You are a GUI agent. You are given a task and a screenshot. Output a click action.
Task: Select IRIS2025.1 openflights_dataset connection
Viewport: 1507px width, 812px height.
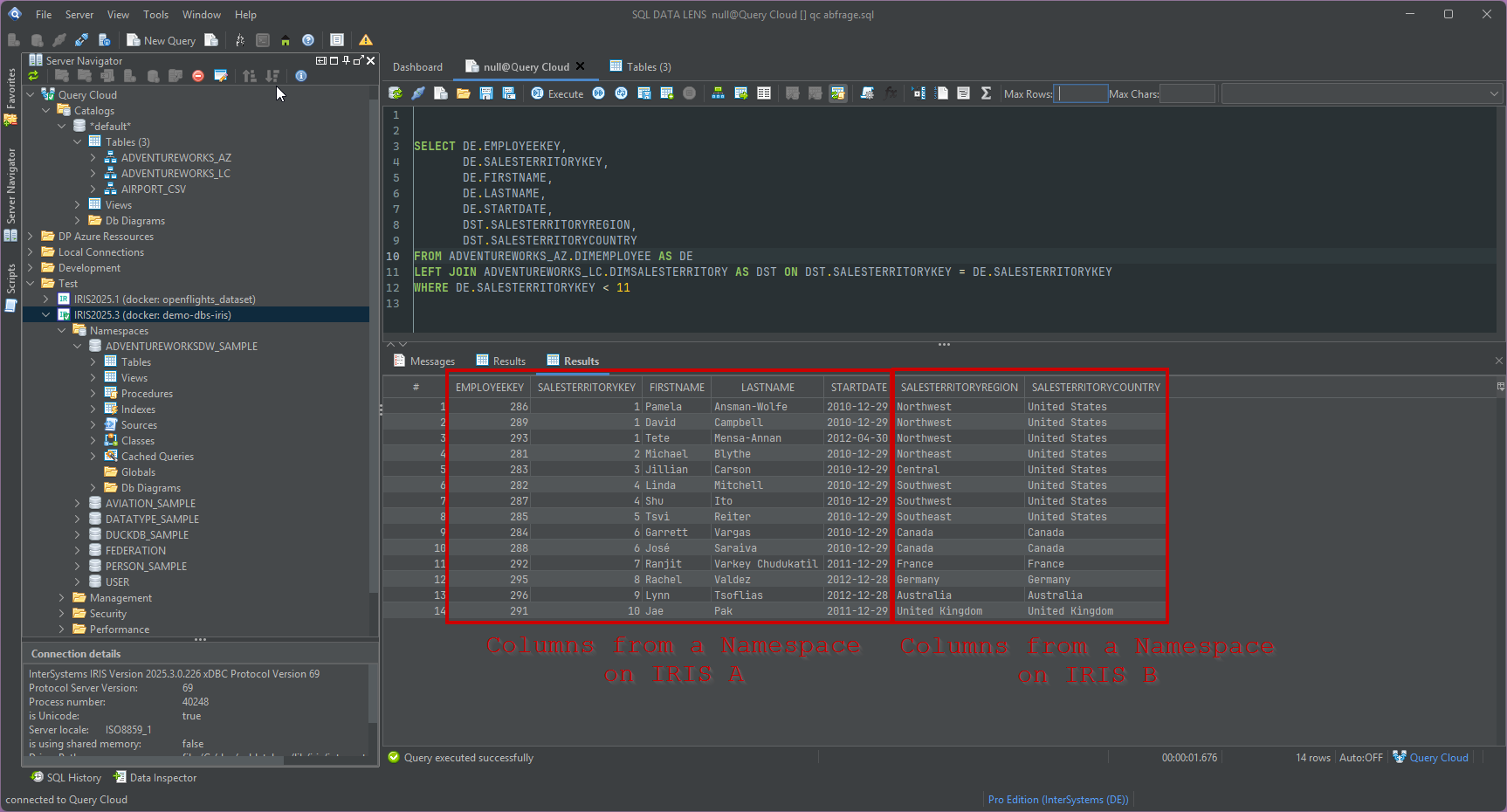point(164,299)
